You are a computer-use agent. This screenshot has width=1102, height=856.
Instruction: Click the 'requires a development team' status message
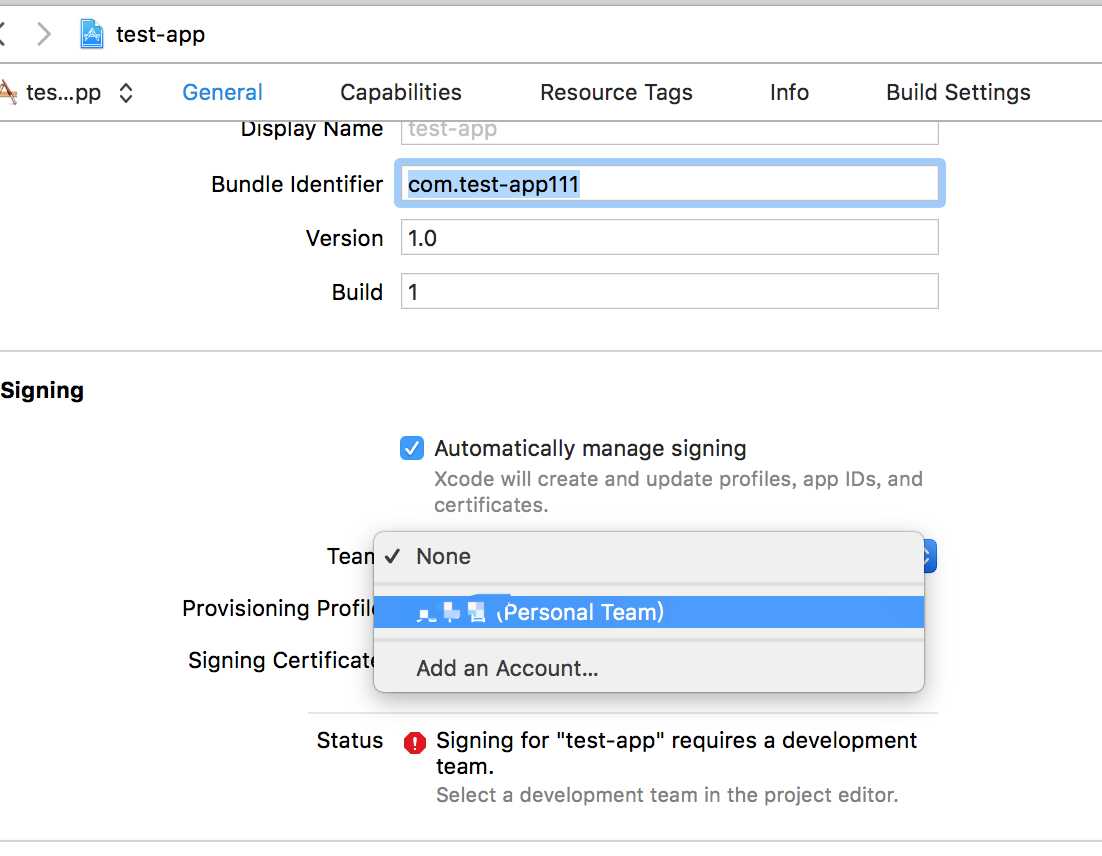[676, 753]
